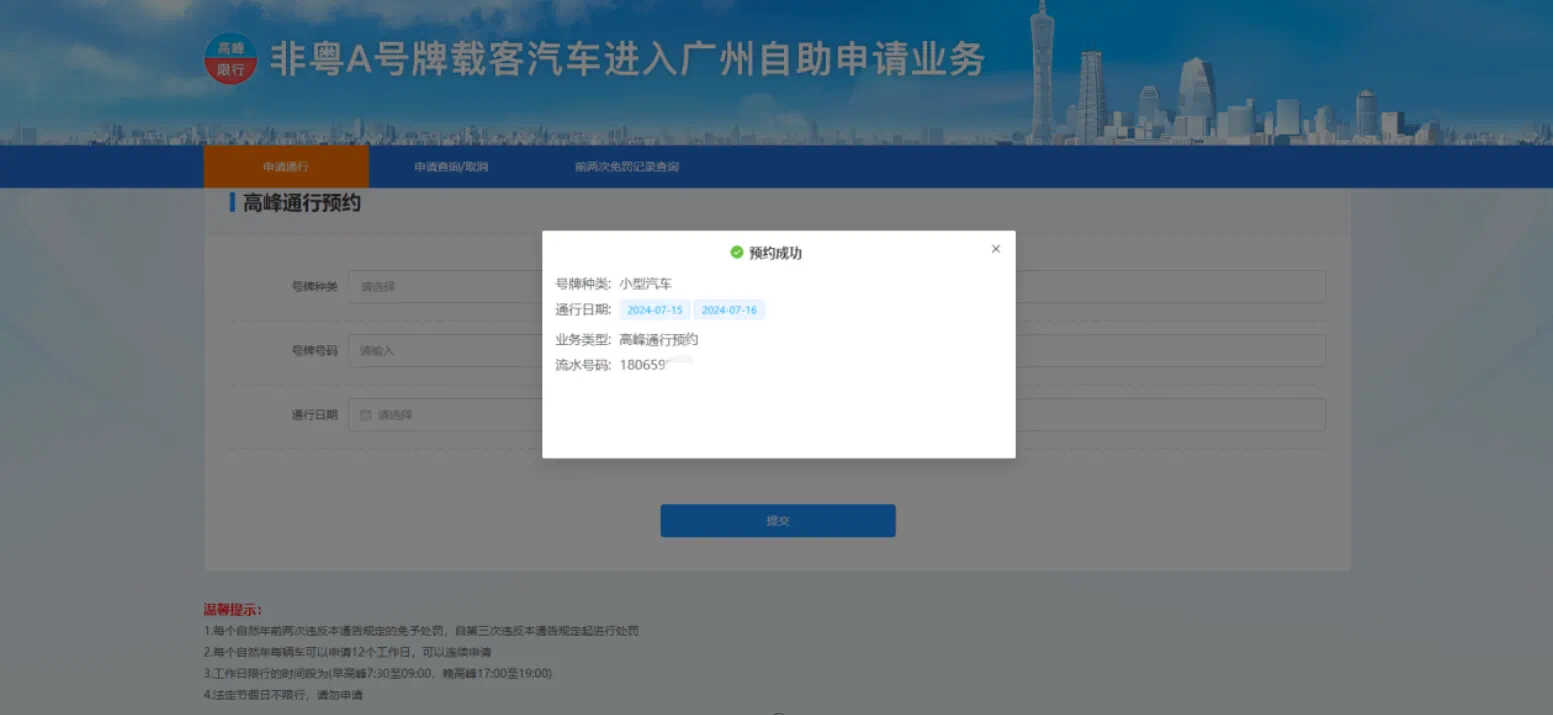The height and width of the screenshot is (715, 1553).
Task: Switch to the 申请通行 tab
Action: (x=286, y=167)
